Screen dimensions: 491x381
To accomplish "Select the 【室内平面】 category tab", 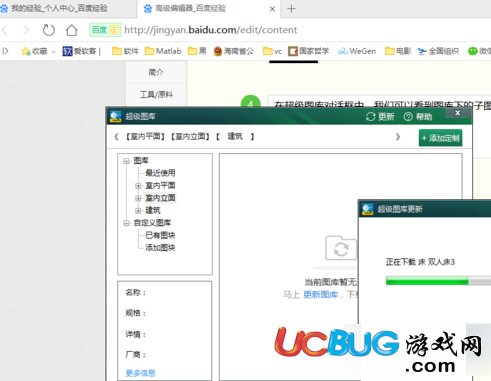I will pyautogui.click(x=145, y=137).
